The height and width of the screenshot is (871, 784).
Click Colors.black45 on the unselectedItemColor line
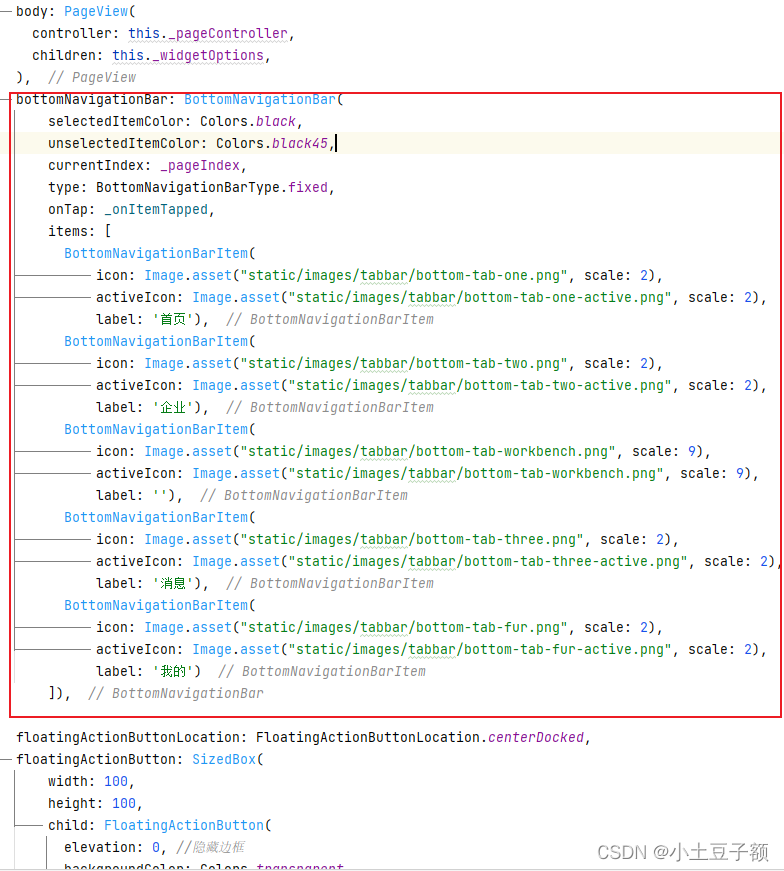point(272,143)
